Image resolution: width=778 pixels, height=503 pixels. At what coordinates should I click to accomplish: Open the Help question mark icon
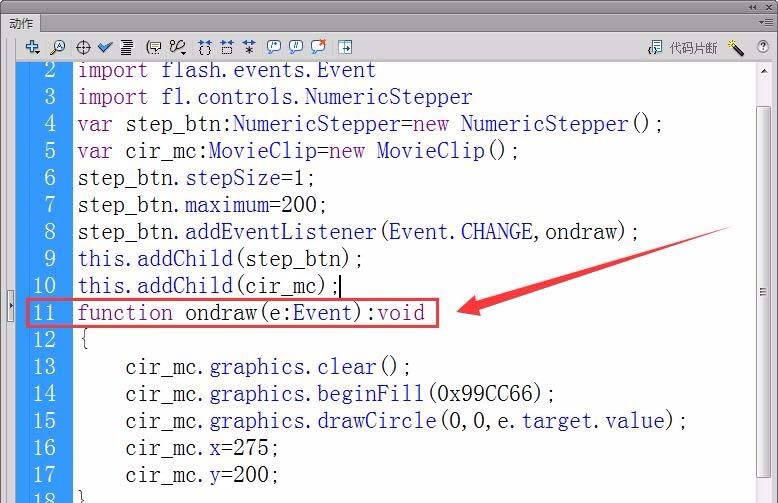click(x=763, y=47)
